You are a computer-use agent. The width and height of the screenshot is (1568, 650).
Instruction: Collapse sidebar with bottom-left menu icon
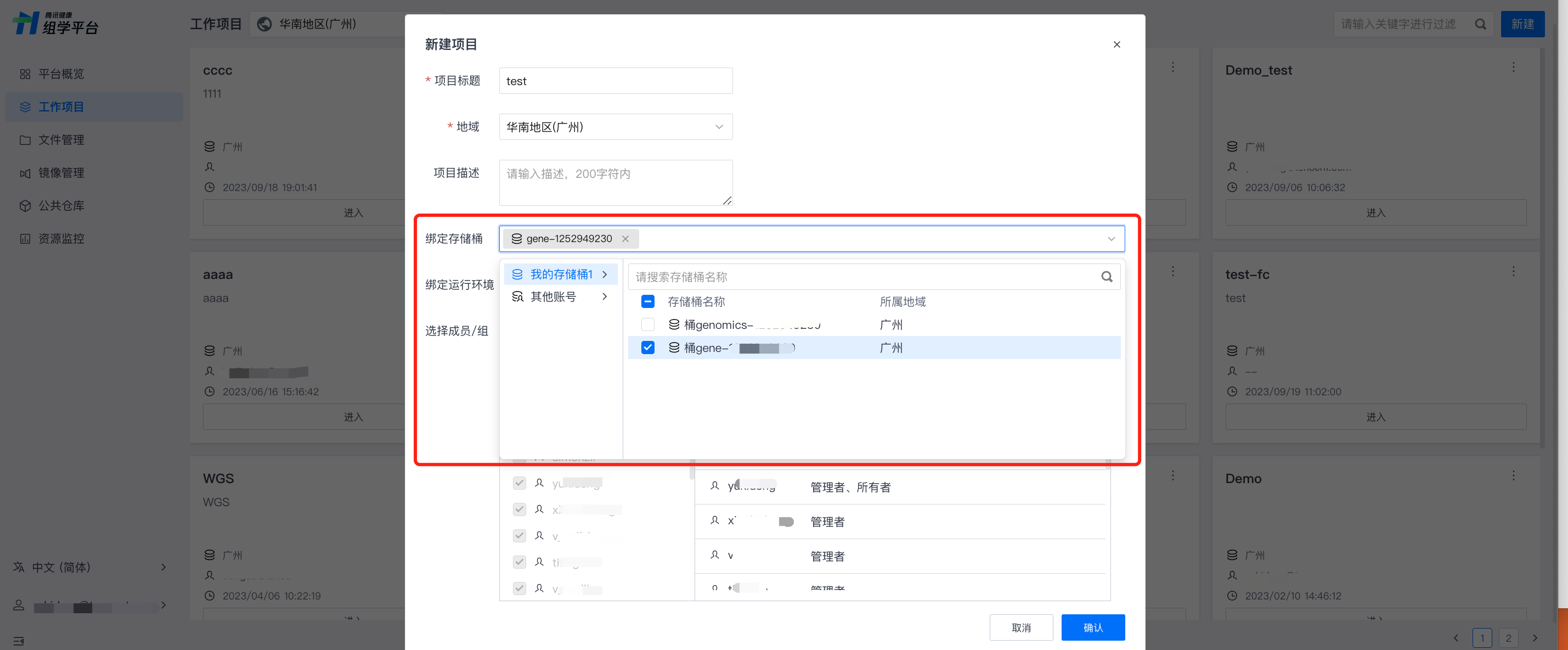click(x=18, y=640)
